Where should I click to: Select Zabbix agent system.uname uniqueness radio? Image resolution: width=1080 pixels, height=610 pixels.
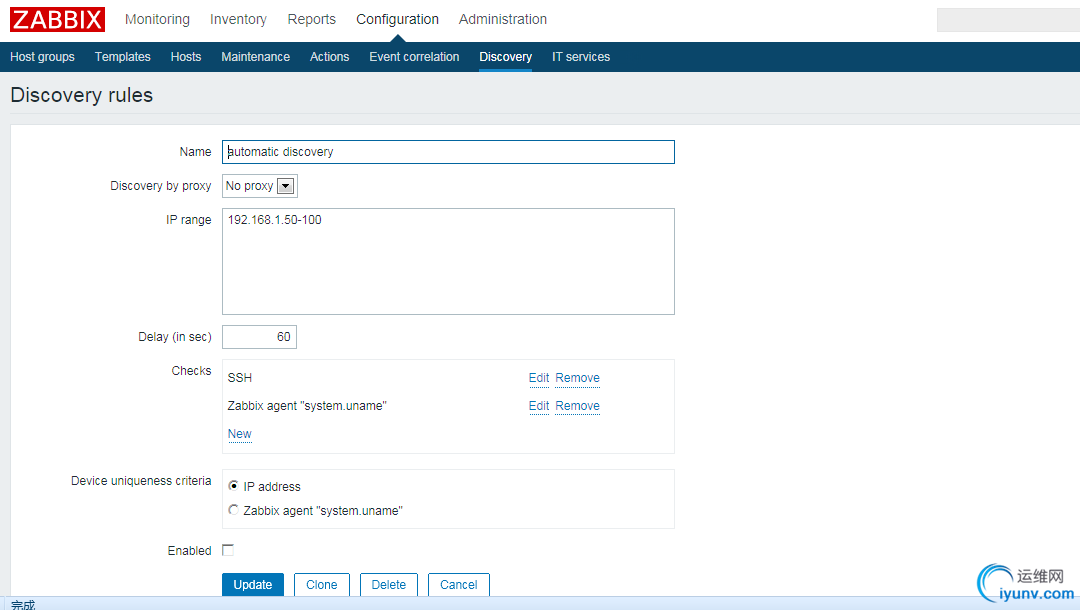coord(233,510)
